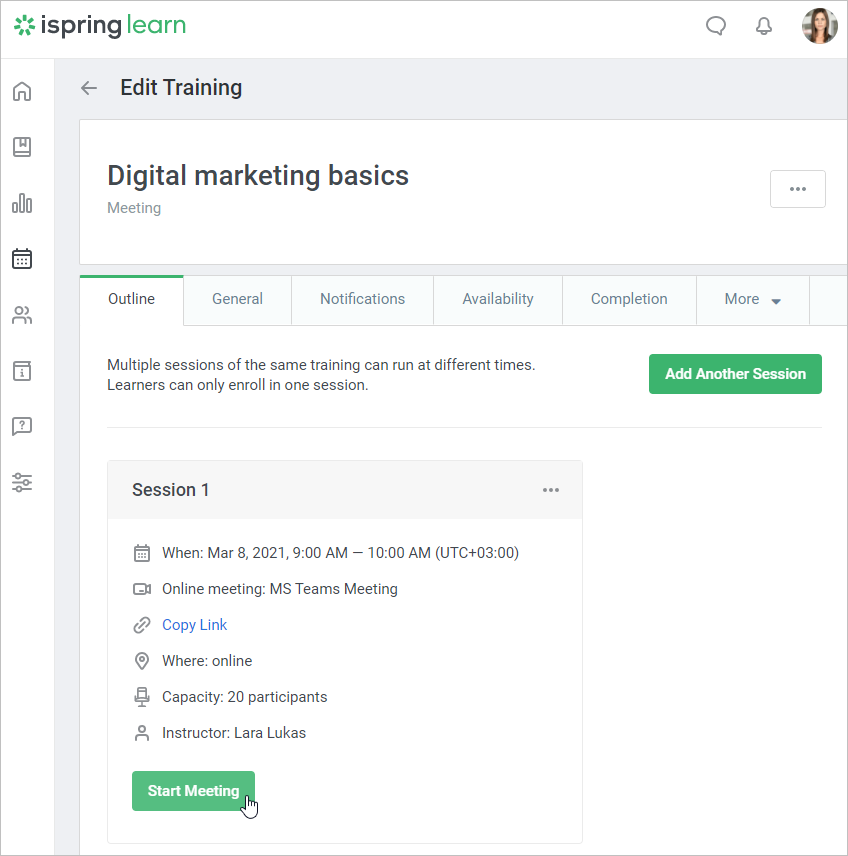Select the Availability tab

click(498, 299)
